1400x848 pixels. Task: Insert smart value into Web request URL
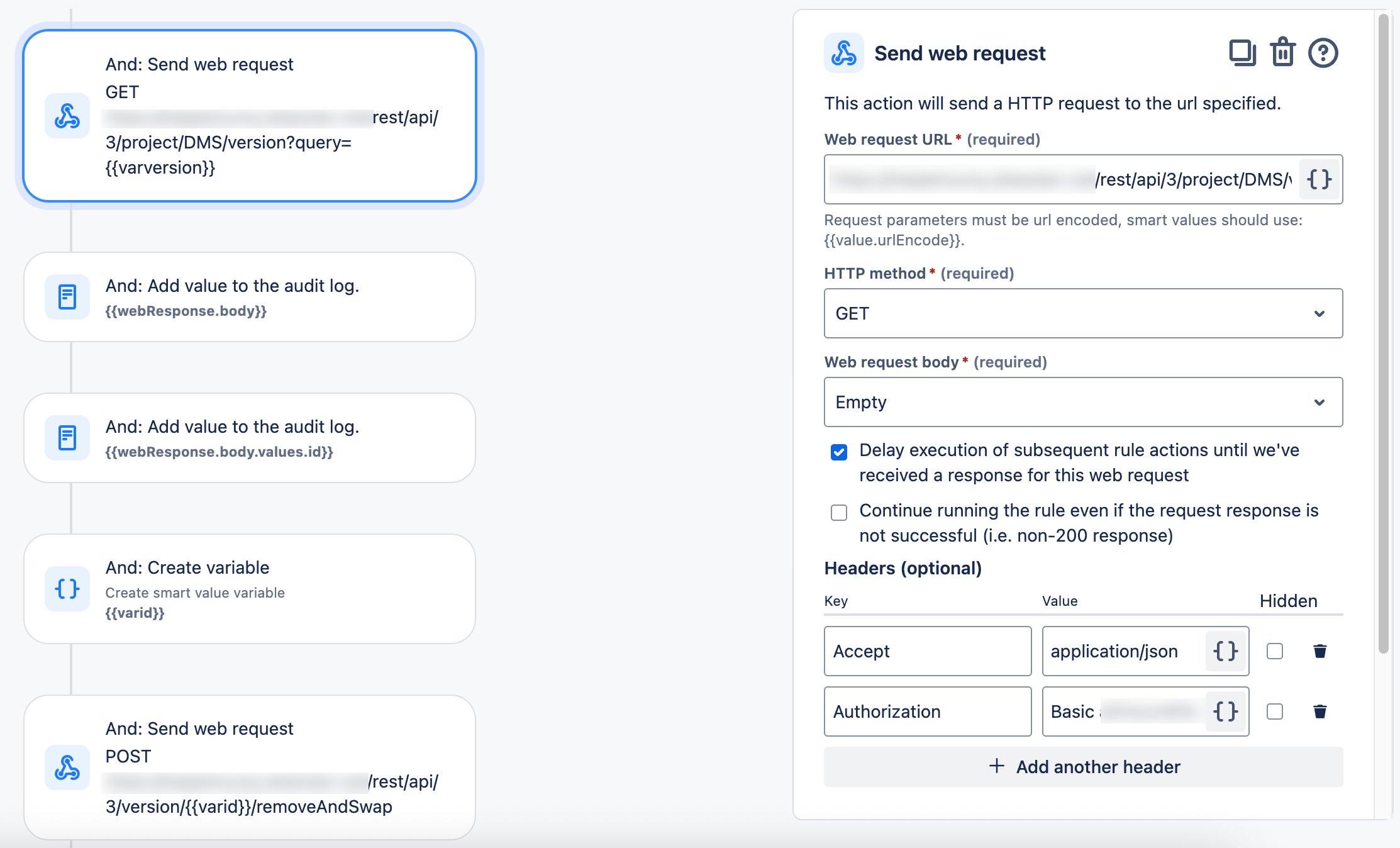pyautogui.click(x=1319, y=179)
